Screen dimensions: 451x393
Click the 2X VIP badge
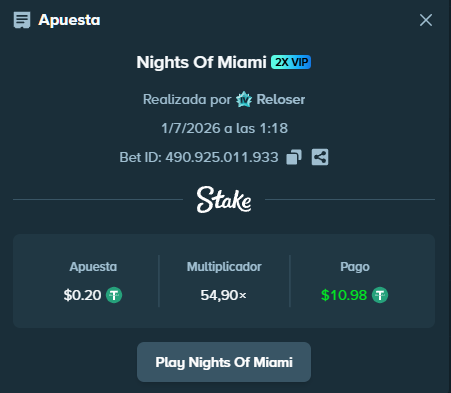point(291,62)
